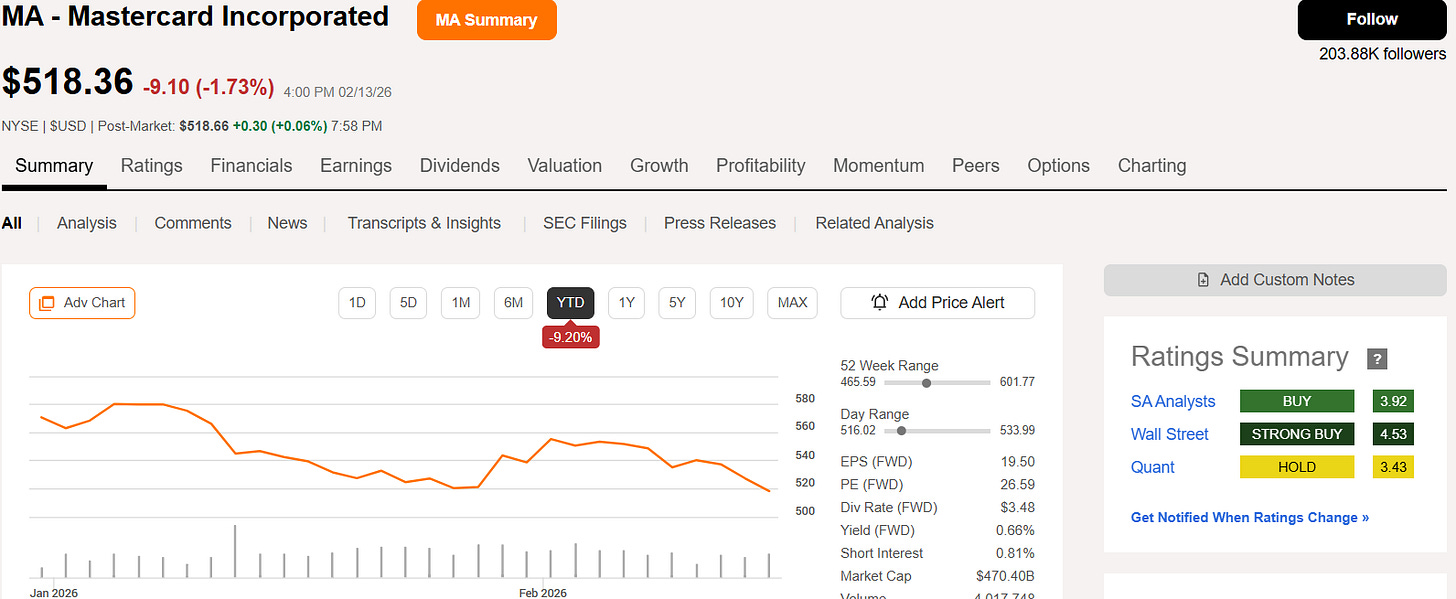Filter the feed by News

[287, 223]
